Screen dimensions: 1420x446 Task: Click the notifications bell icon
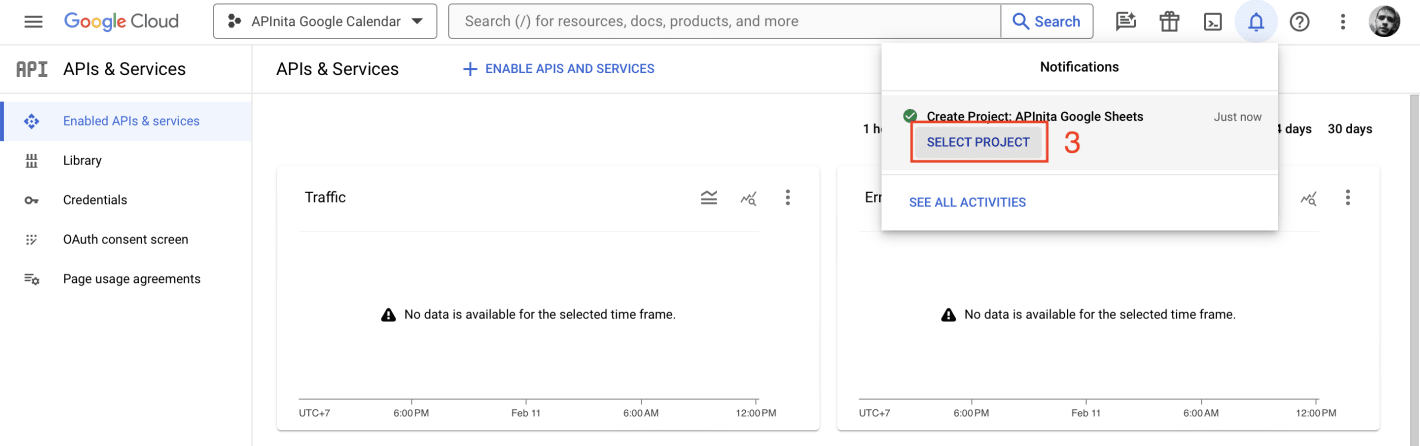[x=1256, y=21]
